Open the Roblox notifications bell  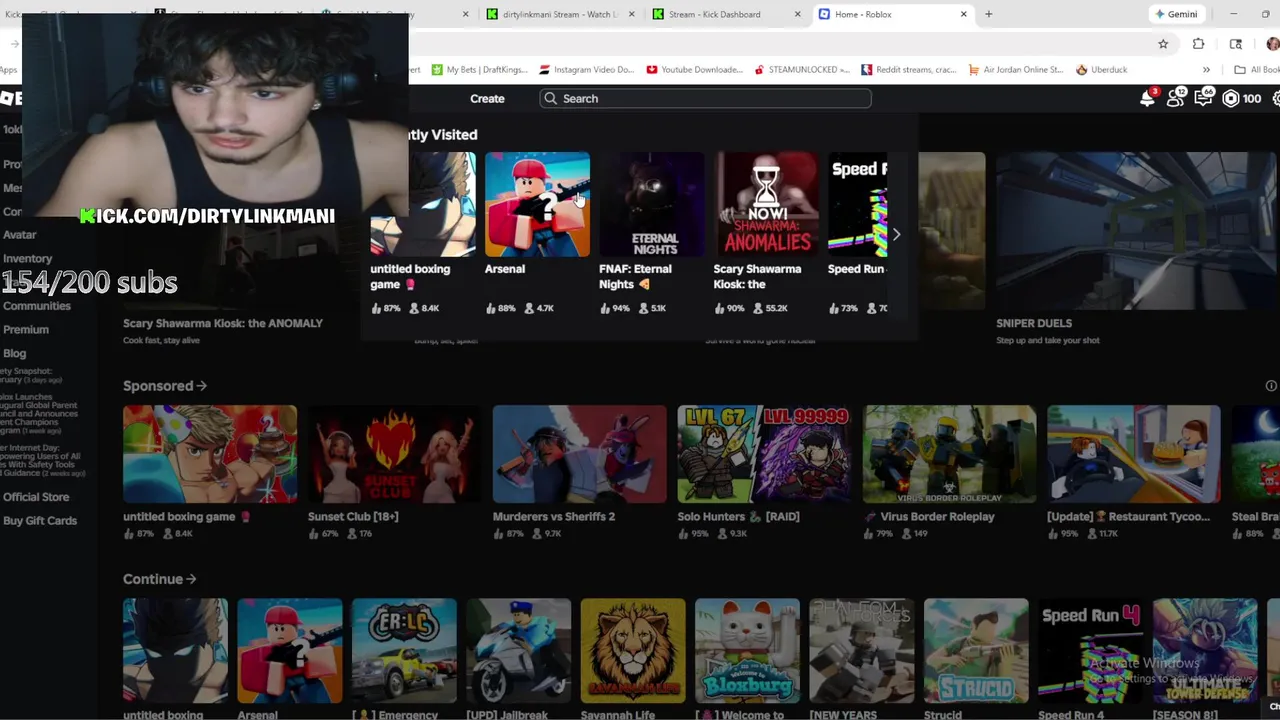(1147, 98)
